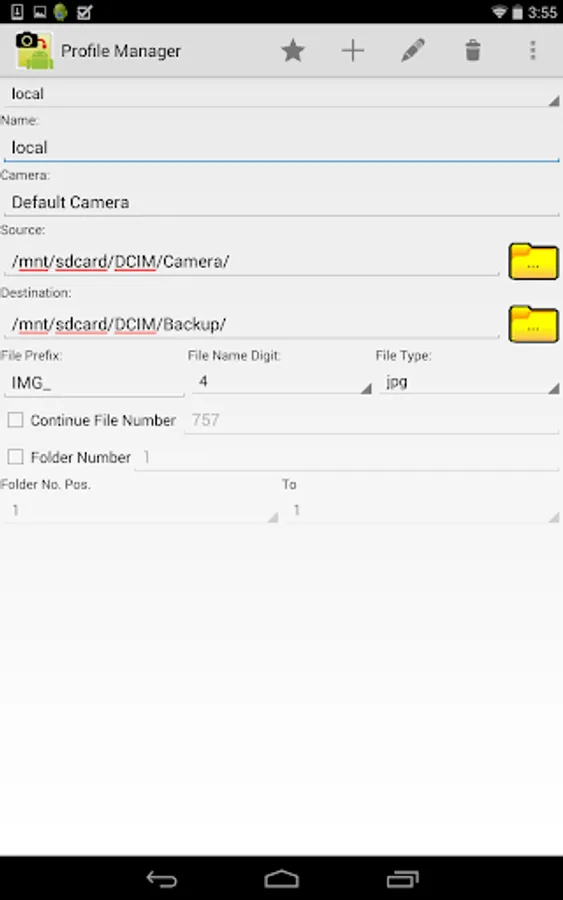Click the File Prefix field IMG_
The image size is (563, 900).
click(94, 382)
